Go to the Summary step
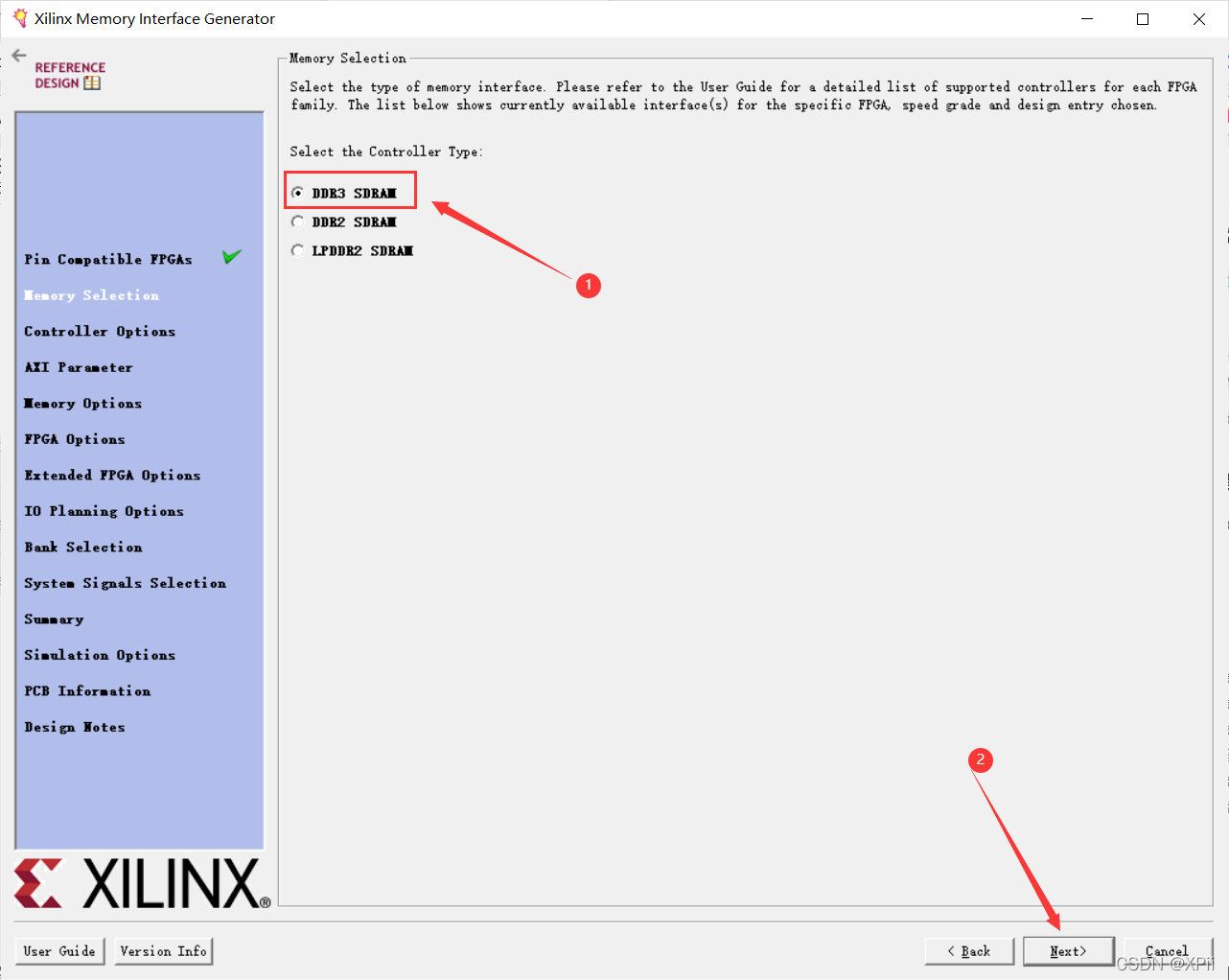 [54, 619]
